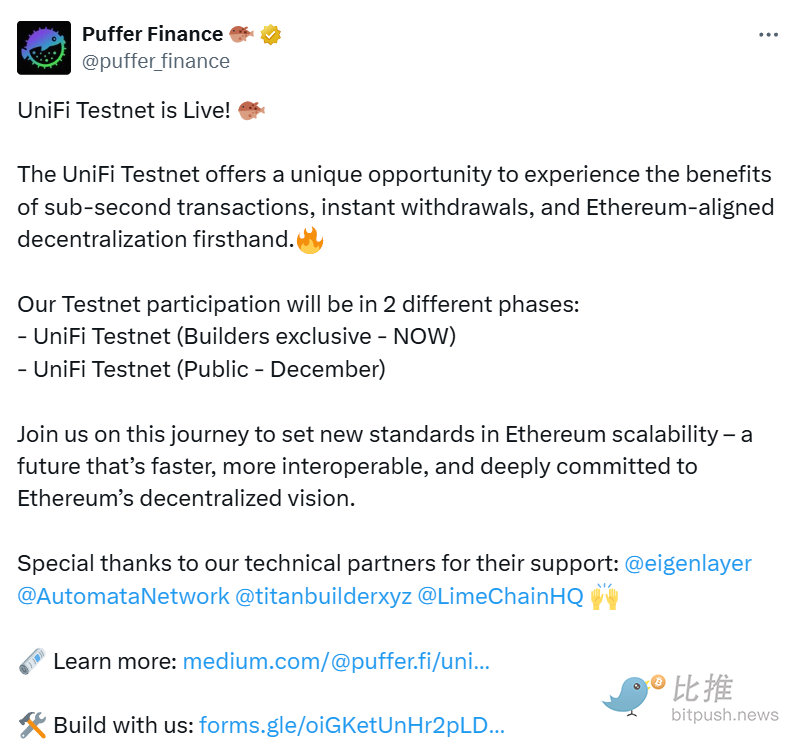Open the three-dot more options menu
The width and height of the screenshot is (799, 742).
[x=768, y=35]
